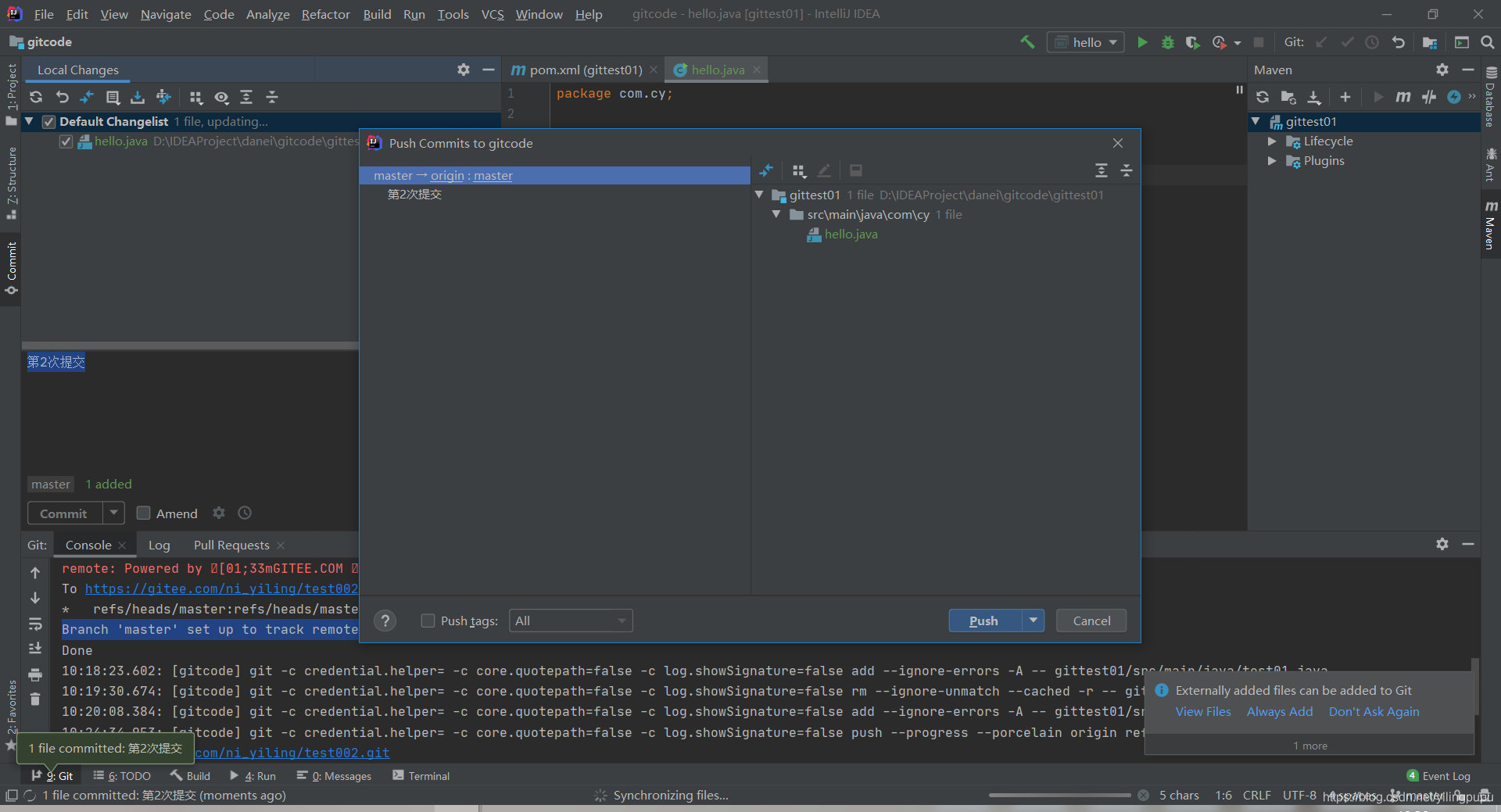Screen dimensions: 1501x812
Task: Collapse Default Changelist tree node
Action: point(29,121)
